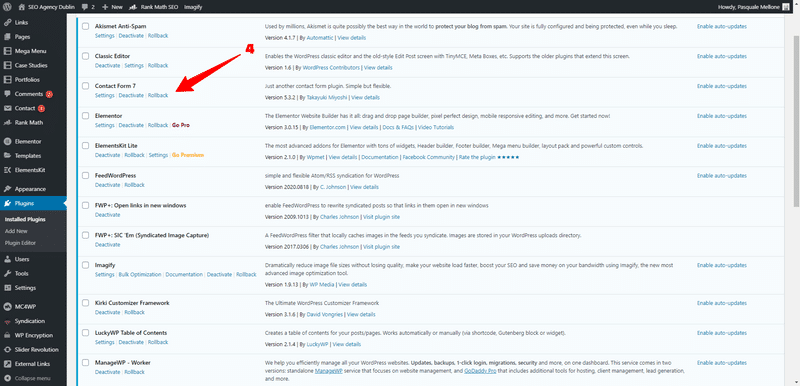Click the Facebook Community link for ElementsKit
800x386 pixels.
[x=429, y=157]
